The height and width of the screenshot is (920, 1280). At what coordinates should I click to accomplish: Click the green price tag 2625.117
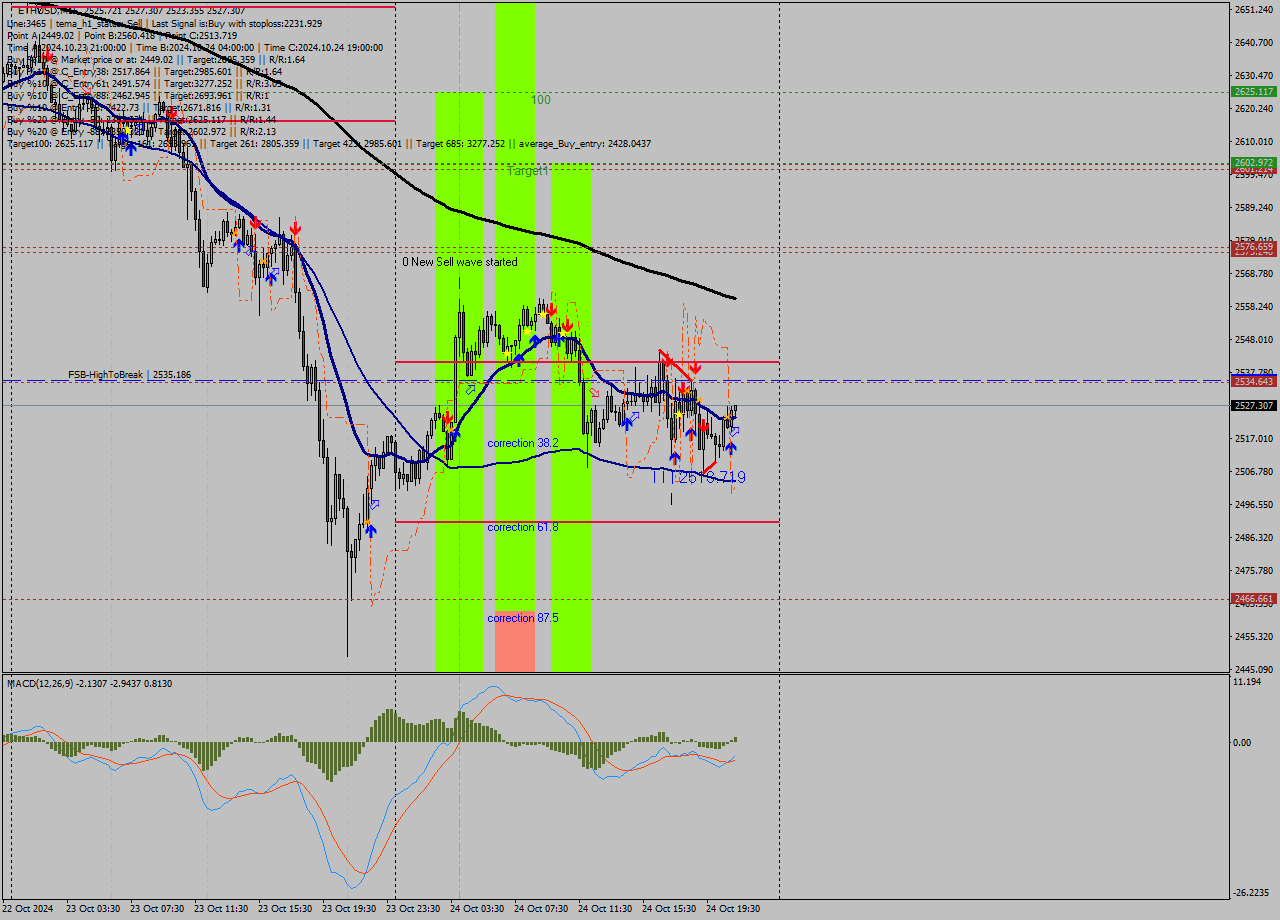[x=1254, y=91]
